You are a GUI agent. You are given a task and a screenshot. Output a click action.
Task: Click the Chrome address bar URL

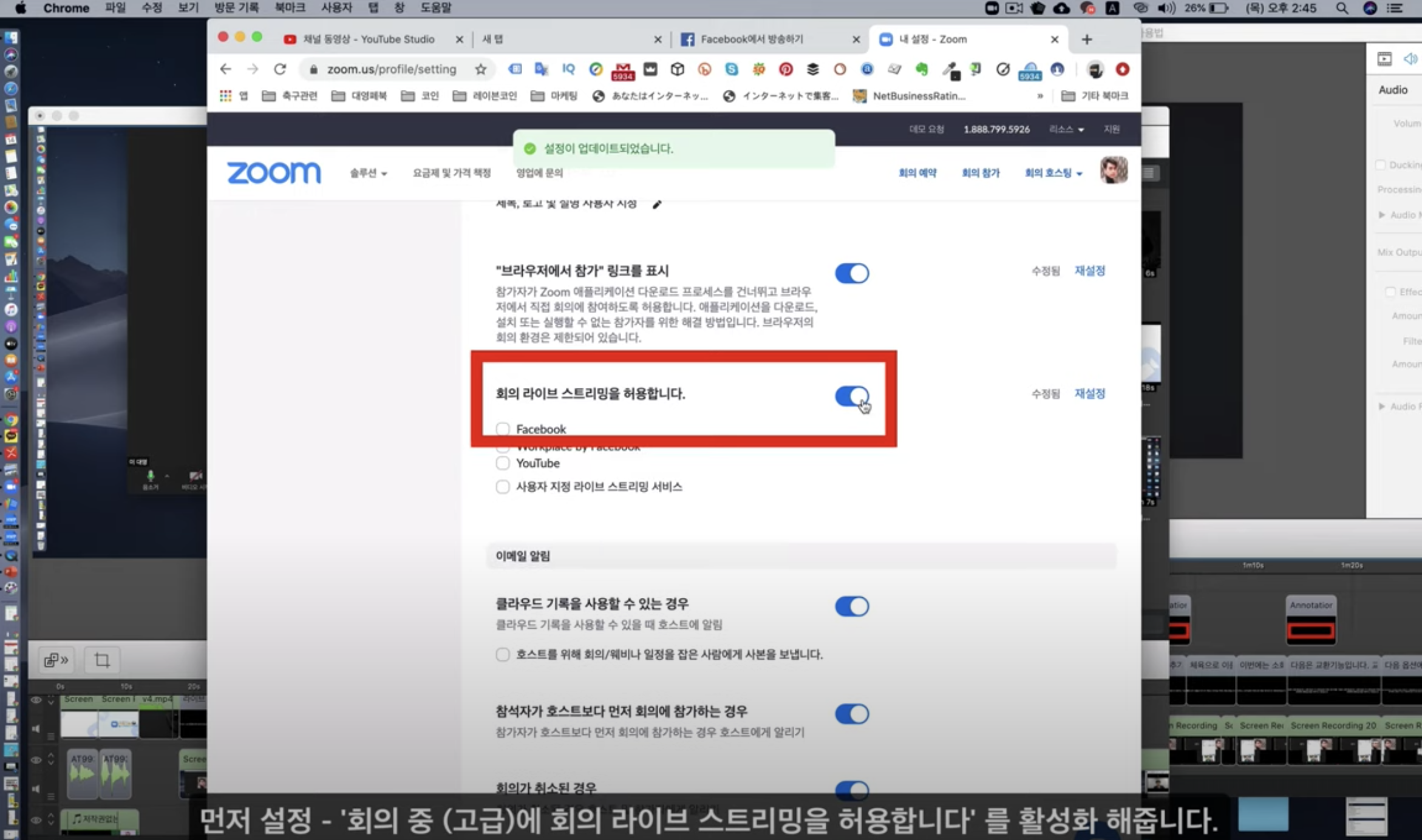(x=392, y=69)
